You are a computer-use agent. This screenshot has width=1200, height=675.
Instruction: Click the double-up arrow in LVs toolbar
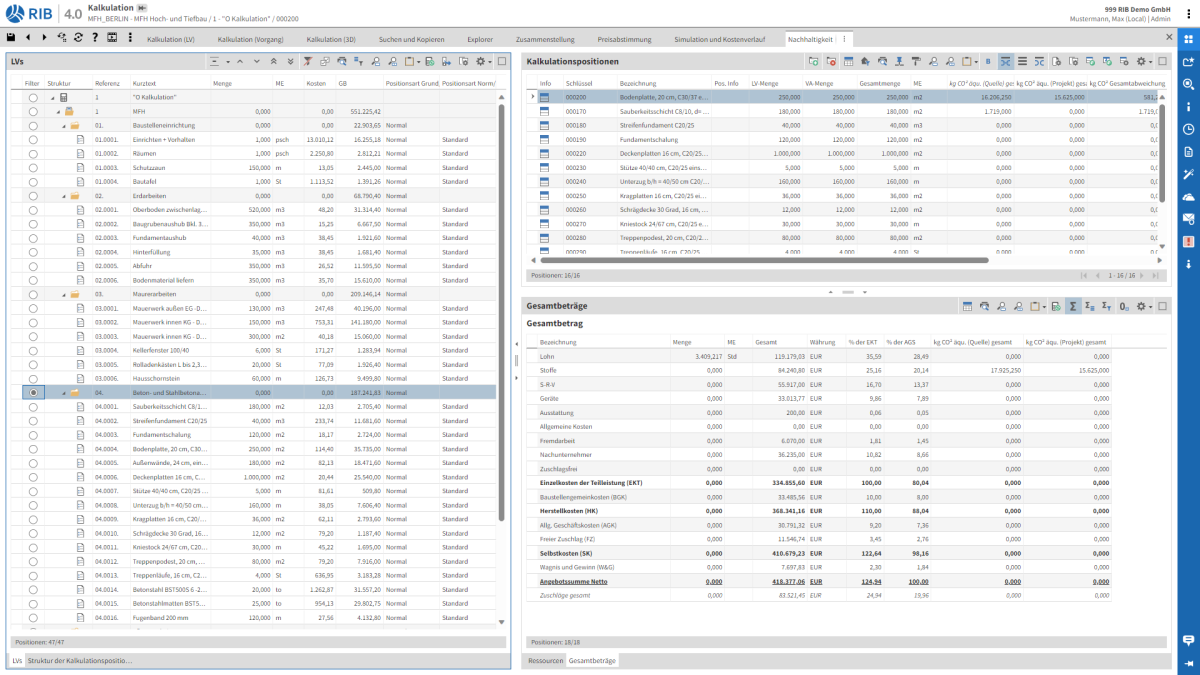275,61
